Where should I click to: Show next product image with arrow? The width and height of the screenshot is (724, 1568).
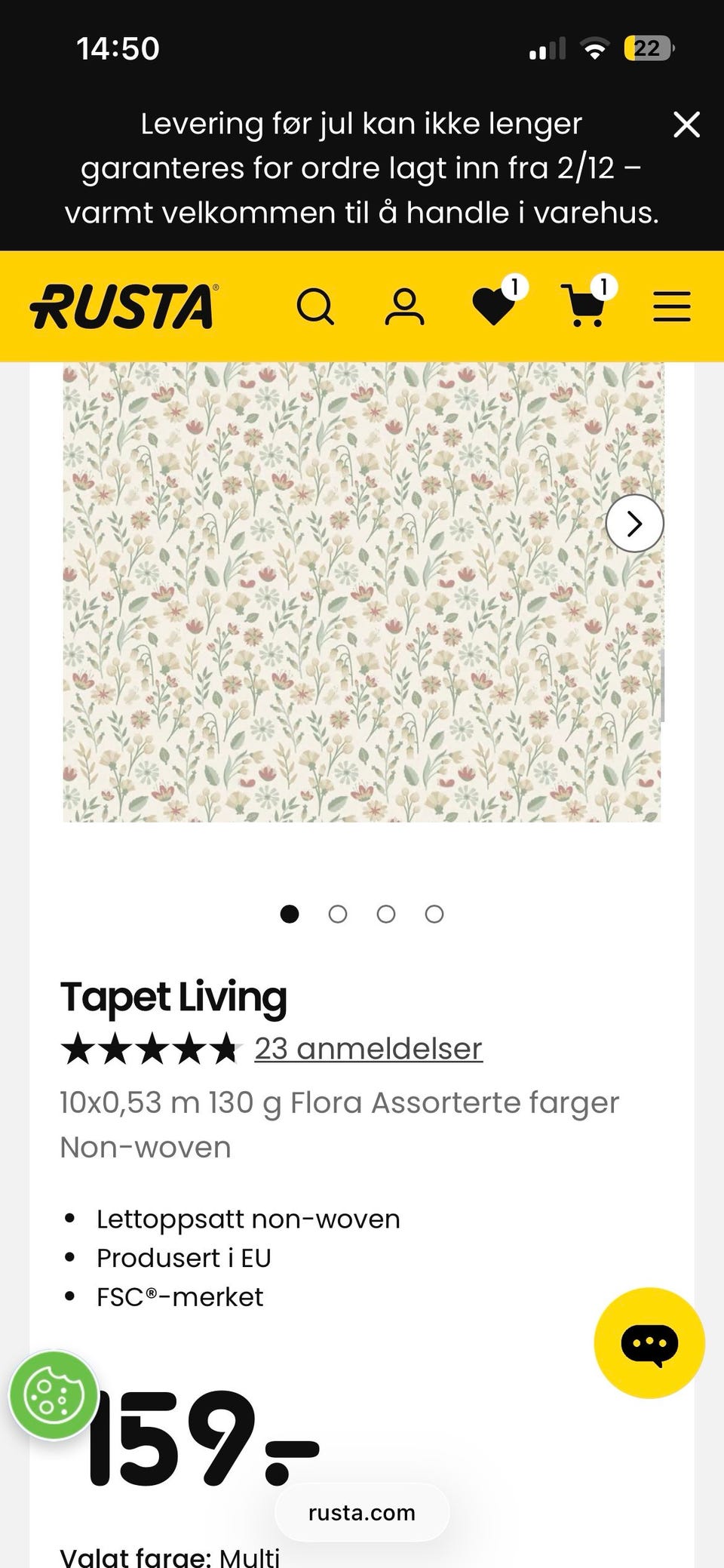tap(635, 523)
